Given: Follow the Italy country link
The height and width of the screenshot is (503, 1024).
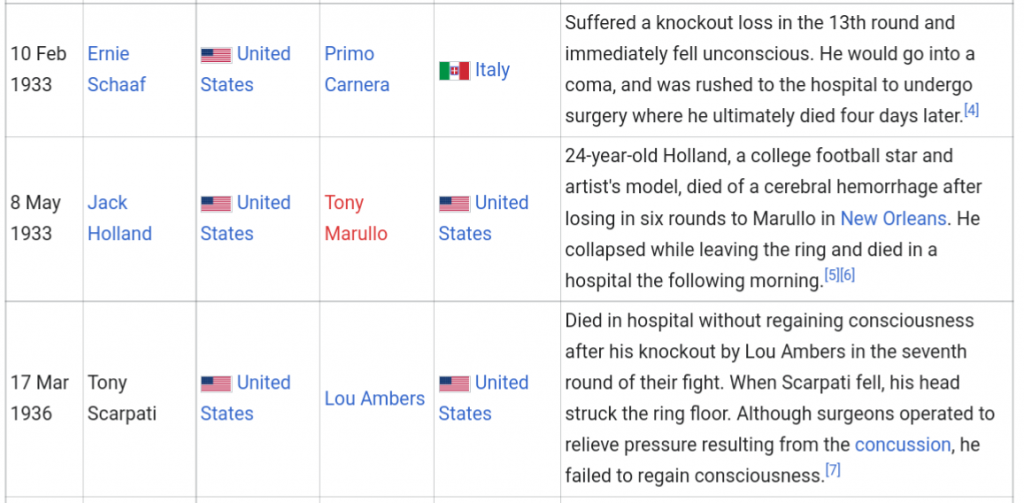Looking at the screenshot, I should click(492, 70).
